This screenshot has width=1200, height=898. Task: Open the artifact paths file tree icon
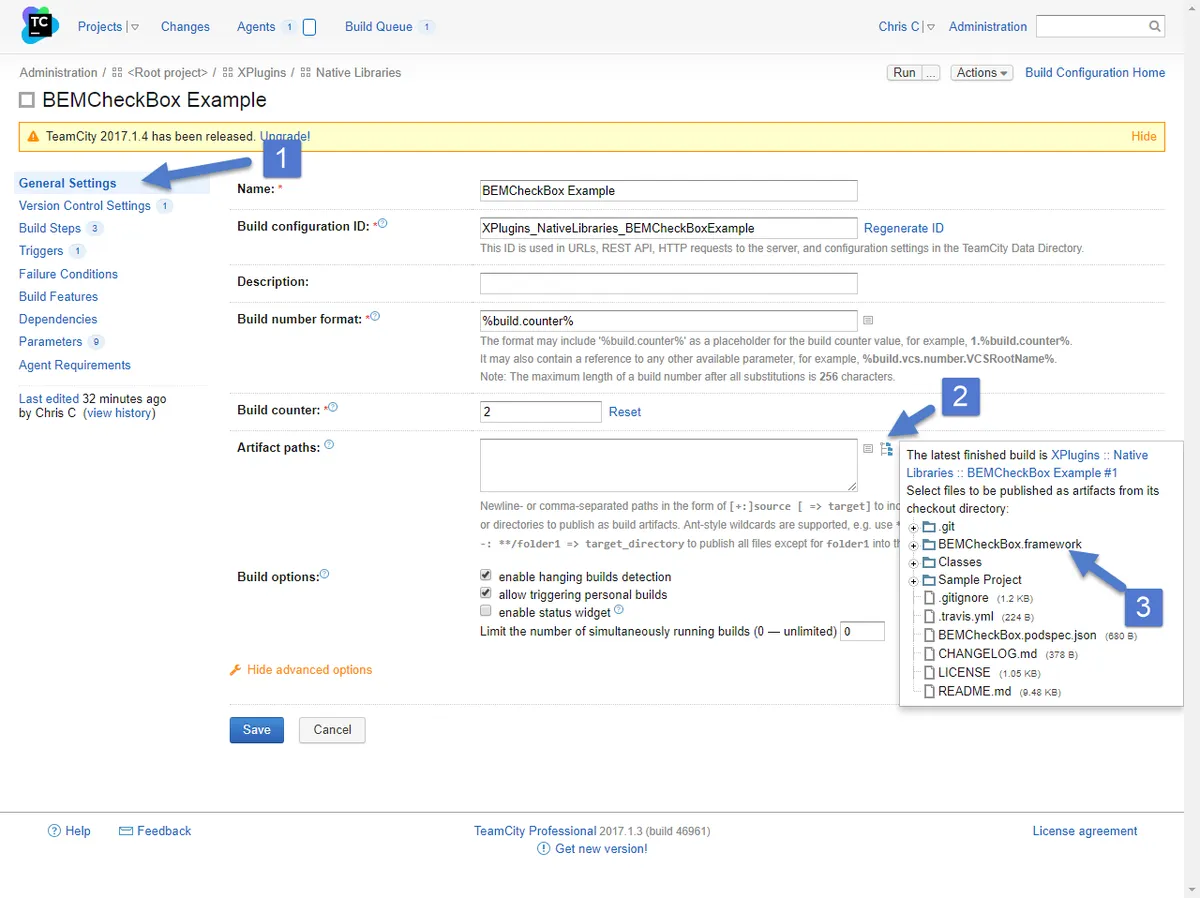point(886,449)
